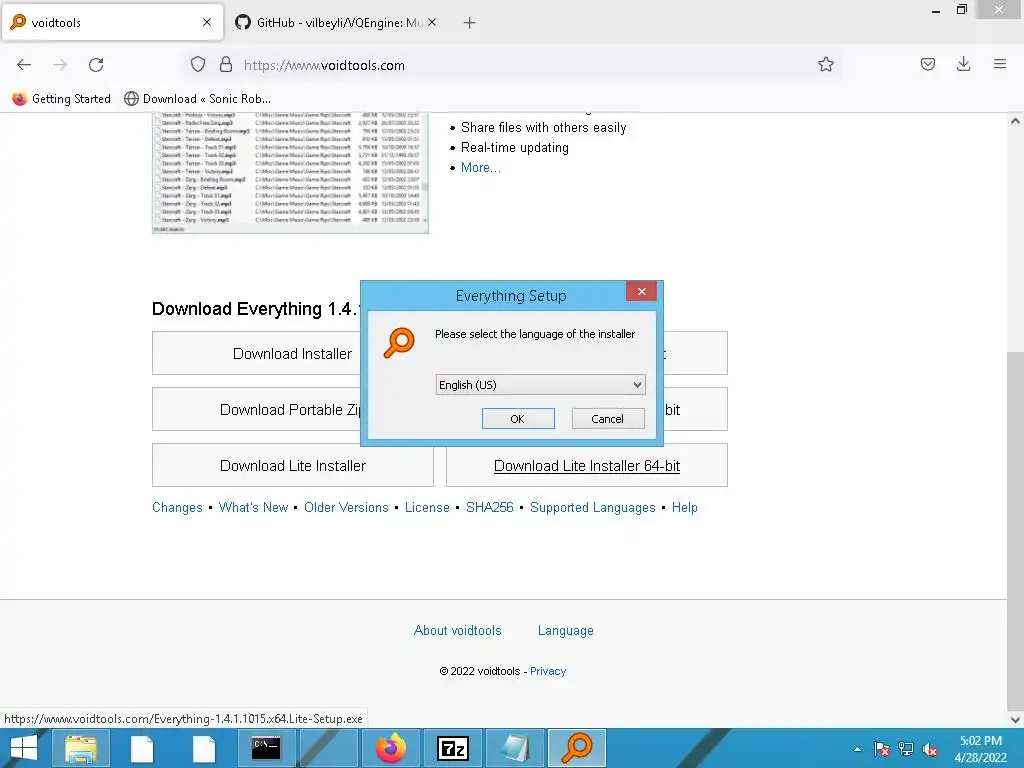Open the Changes link

(x=177, y=507)
